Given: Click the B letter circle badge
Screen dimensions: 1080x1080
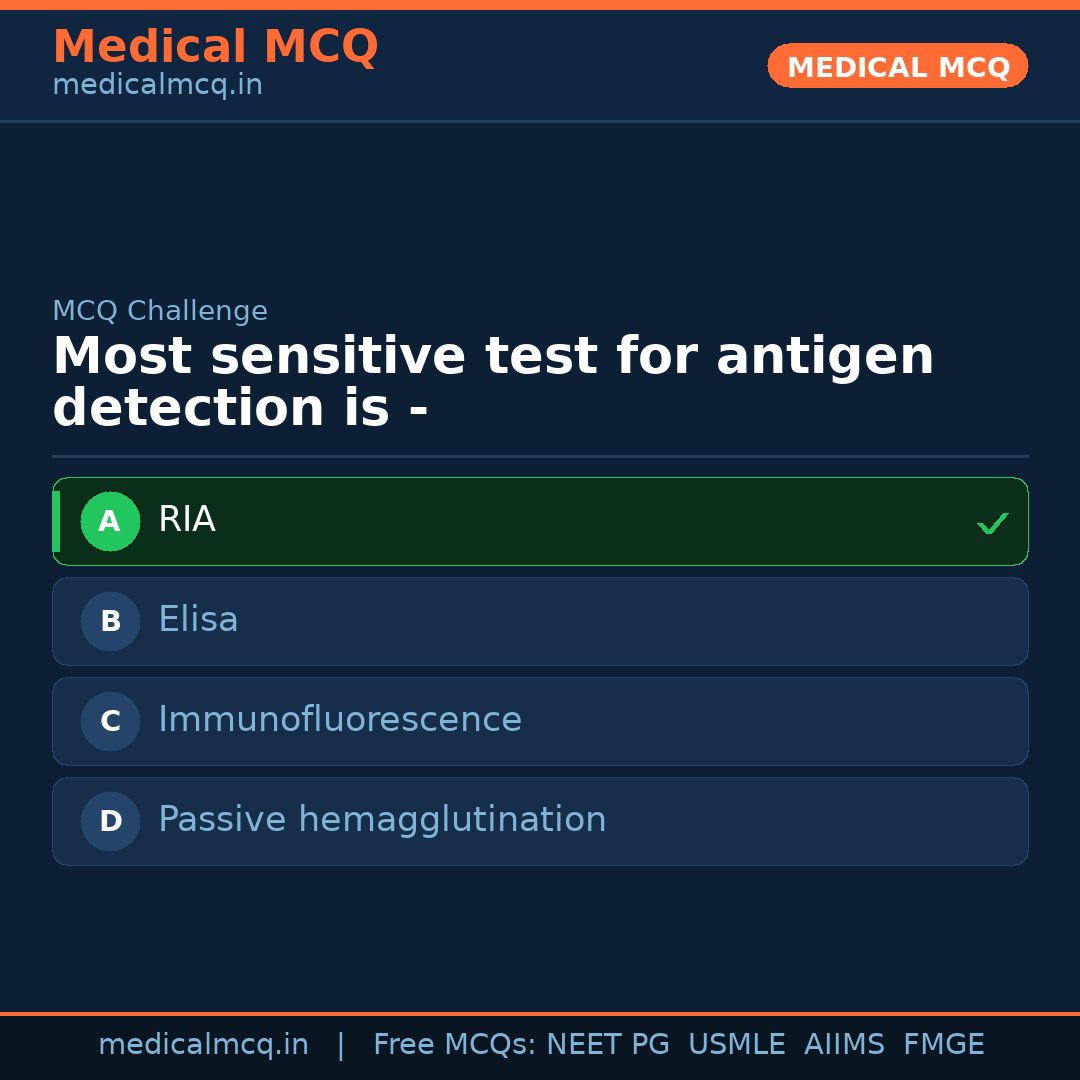Looking at the screenshot, I should [110, 621].
